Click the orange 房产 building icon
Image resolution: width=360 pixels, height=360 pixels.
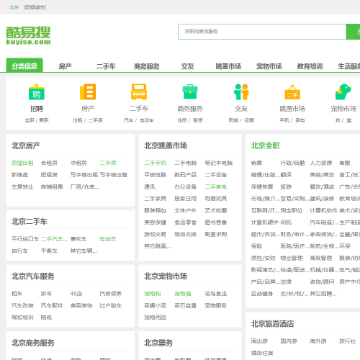pyautogui.click(x=88, y=92)
